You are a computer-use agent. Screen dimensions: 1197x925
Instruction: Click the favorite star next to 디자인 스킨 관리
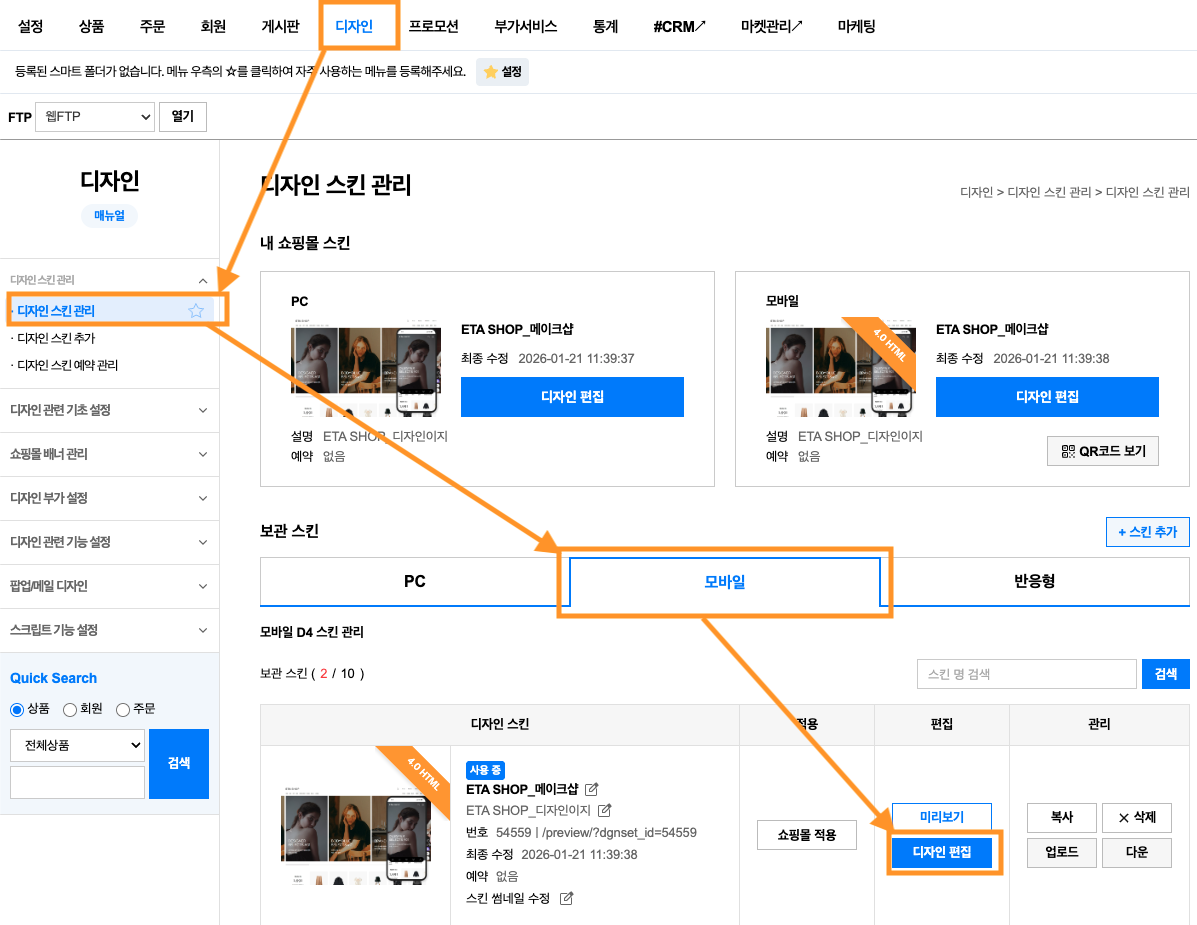[x=196, y=311]
